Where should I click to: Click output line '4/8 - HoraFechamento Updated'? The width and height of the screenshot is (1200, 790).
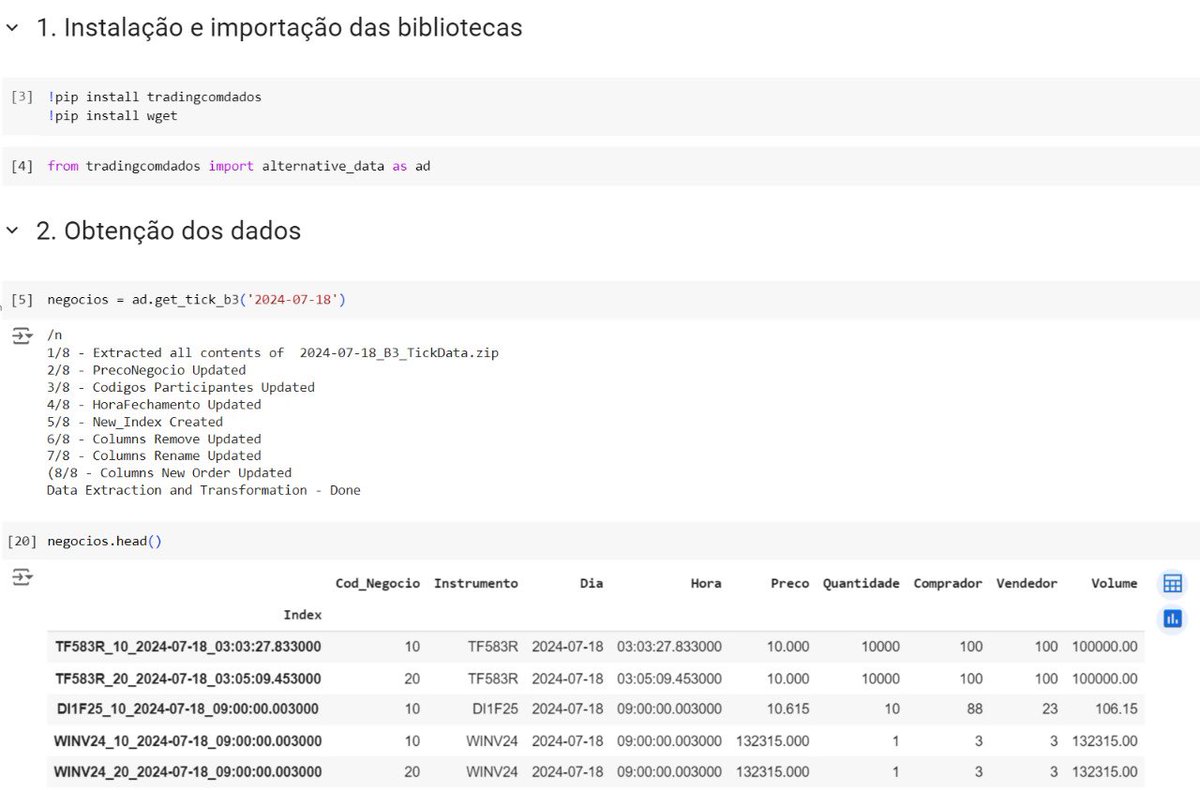(x=154, y=404)
